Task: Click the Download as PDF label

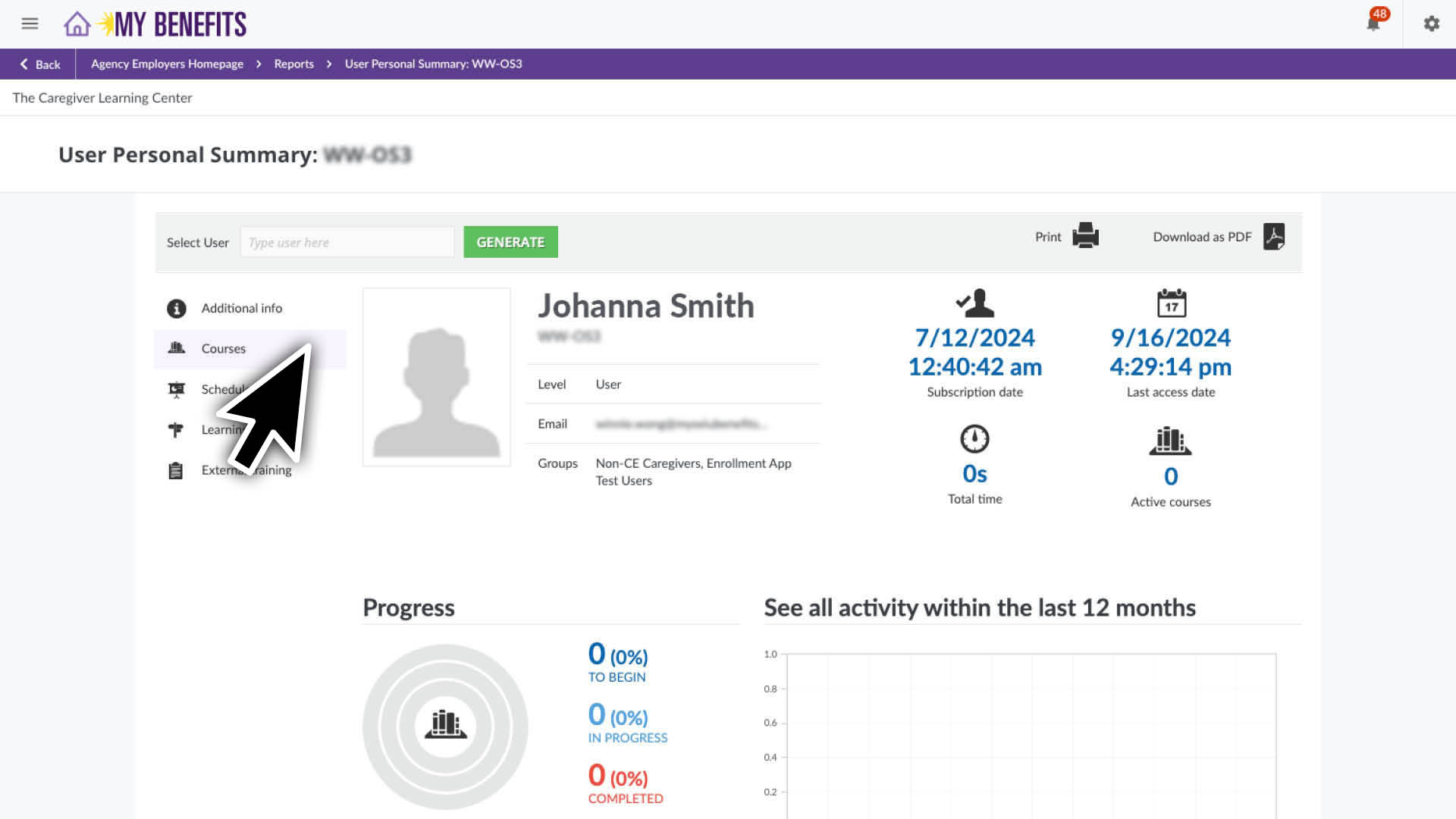Action: (x=1201, y=237)
